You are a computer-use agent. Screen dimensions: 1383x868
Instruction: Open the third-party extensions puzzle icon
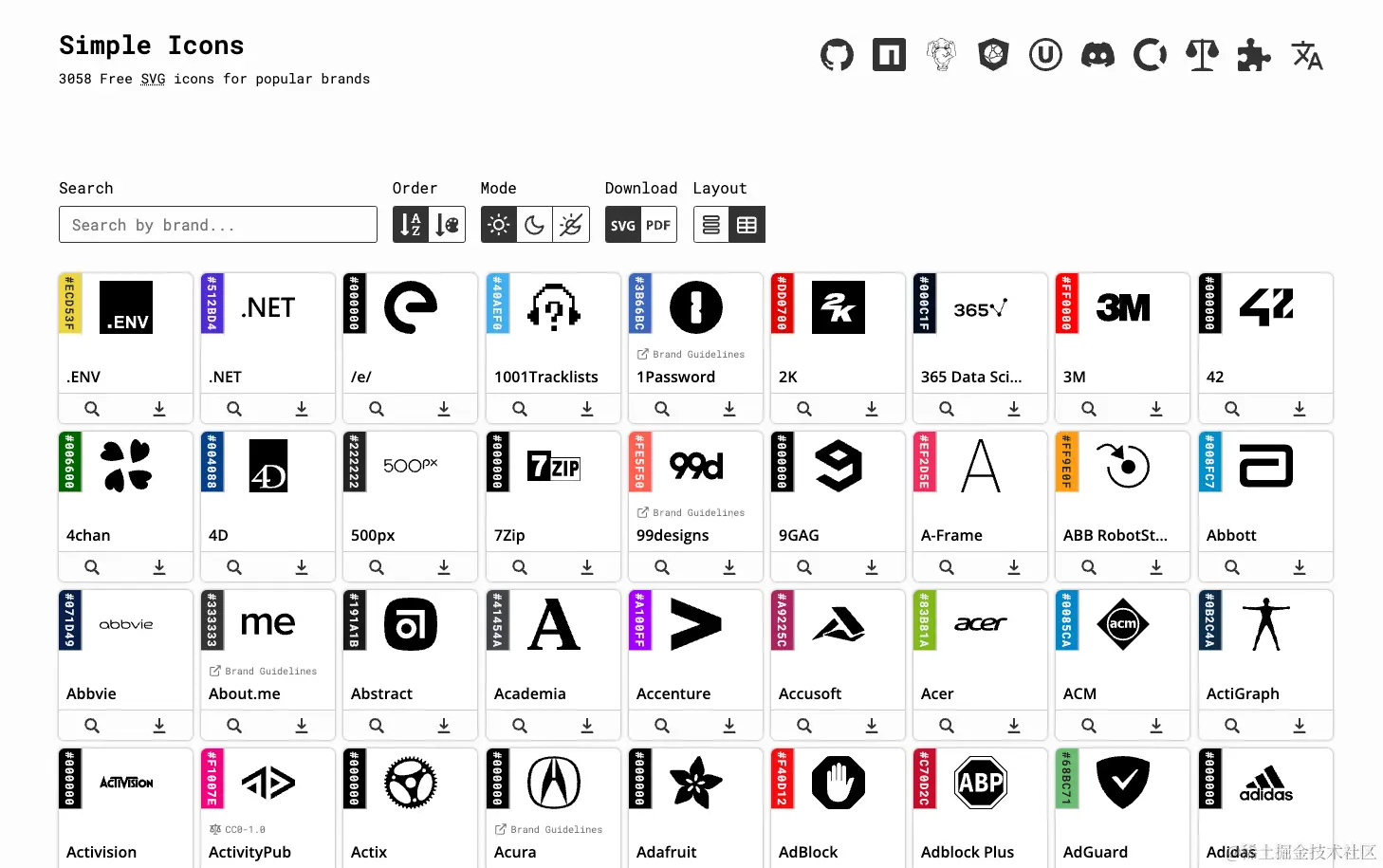pos(1254,55)
